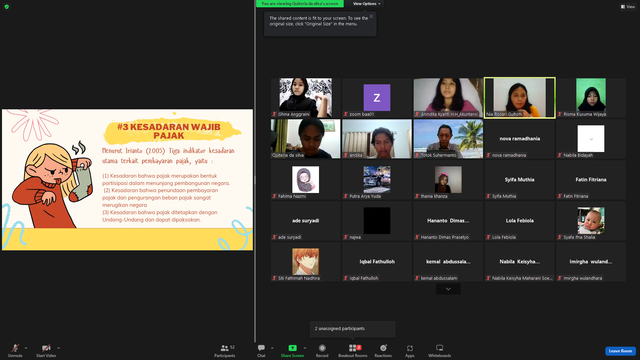Click muted mic icon on Ghina Anggraini's label
This screenshot has width=640, height=360.
point(275,114)
